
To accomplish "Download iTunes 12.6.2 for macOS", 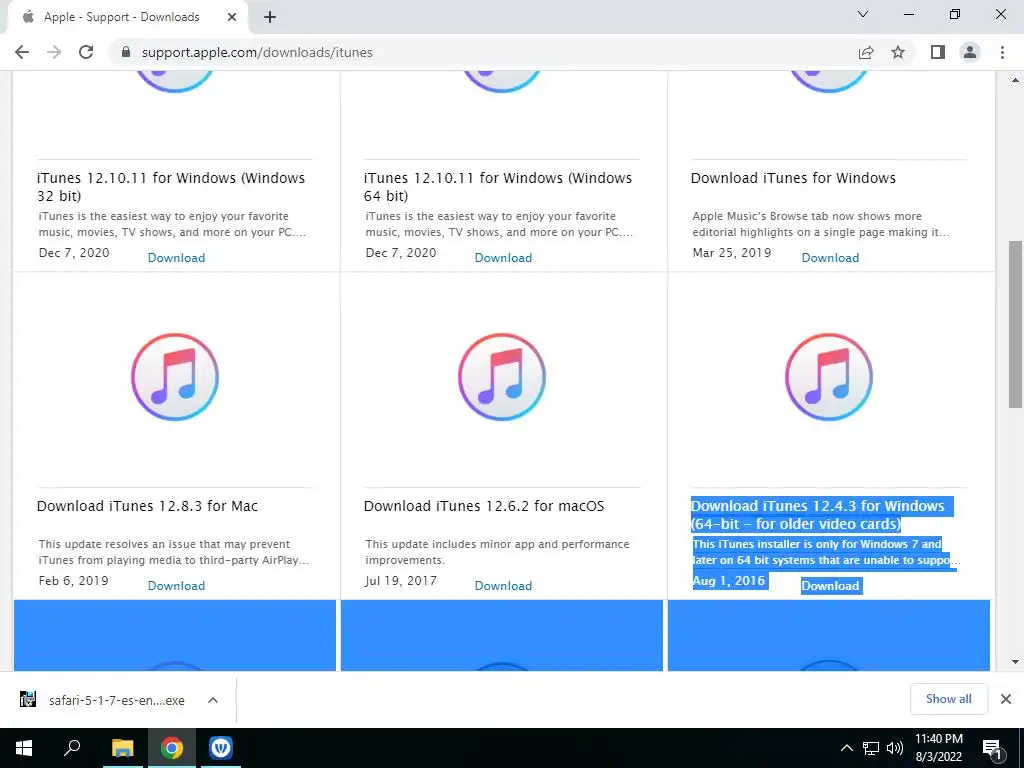I will coord(503,585).
